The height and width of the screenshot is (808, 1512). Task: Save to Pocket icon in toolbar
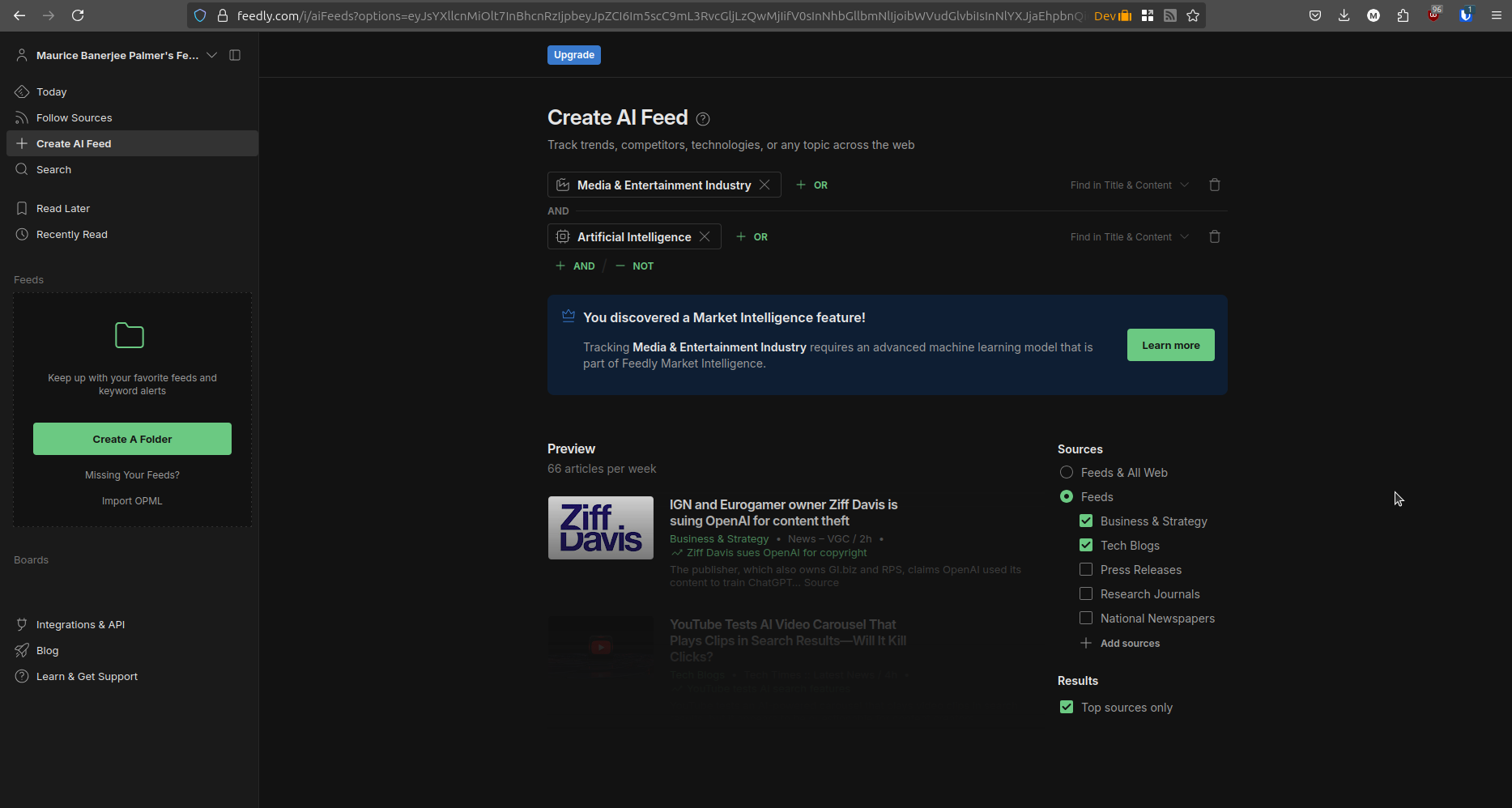pyautogui.click(x=1315, y=15)
